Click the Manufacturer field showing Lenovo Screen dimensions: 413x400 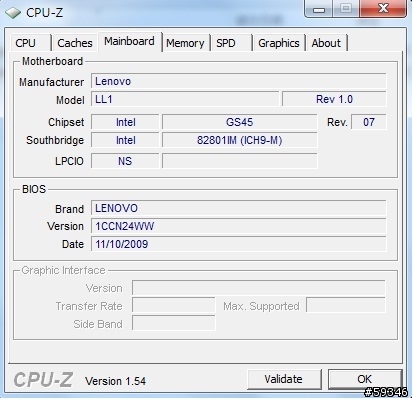[x=239, y=81]
